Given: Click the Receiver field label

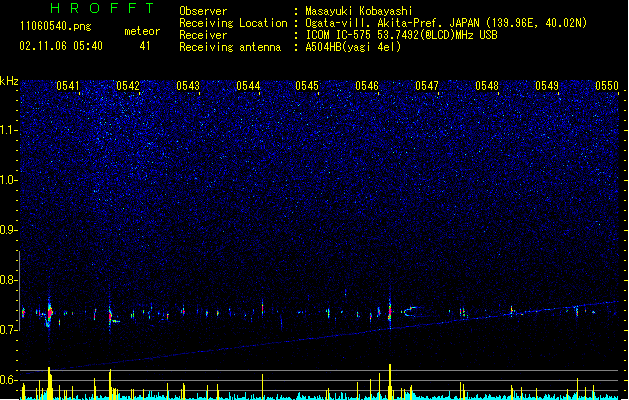Looking at the screenshot, I should point(203,35).
